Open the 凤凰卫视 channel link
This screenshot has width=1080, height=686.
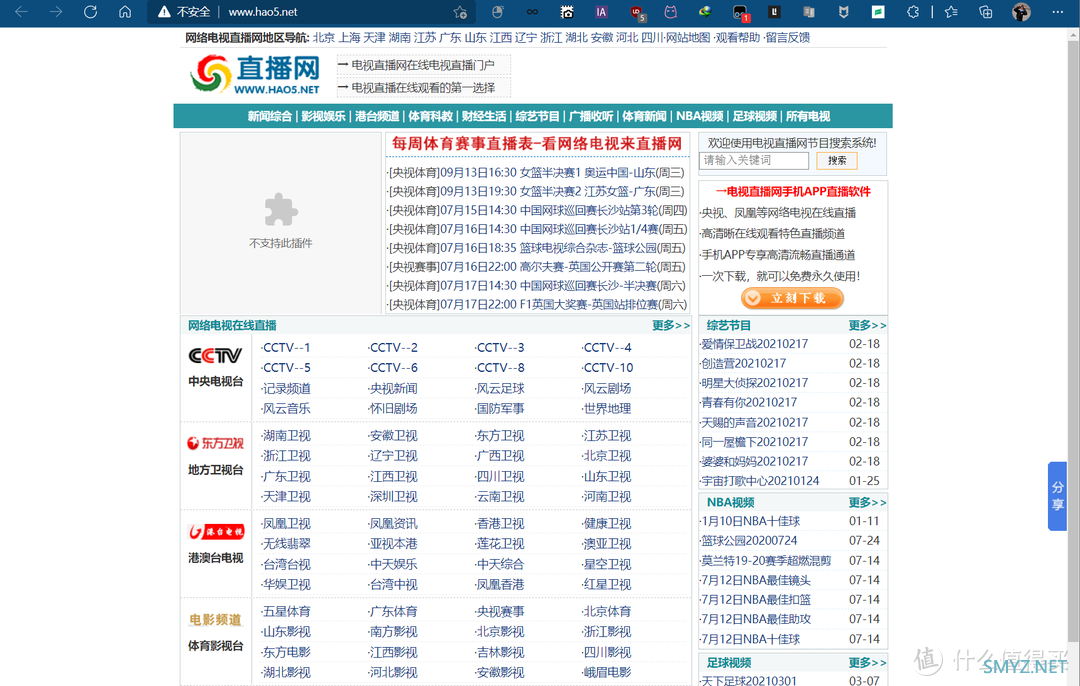click(x=286, y=523)
